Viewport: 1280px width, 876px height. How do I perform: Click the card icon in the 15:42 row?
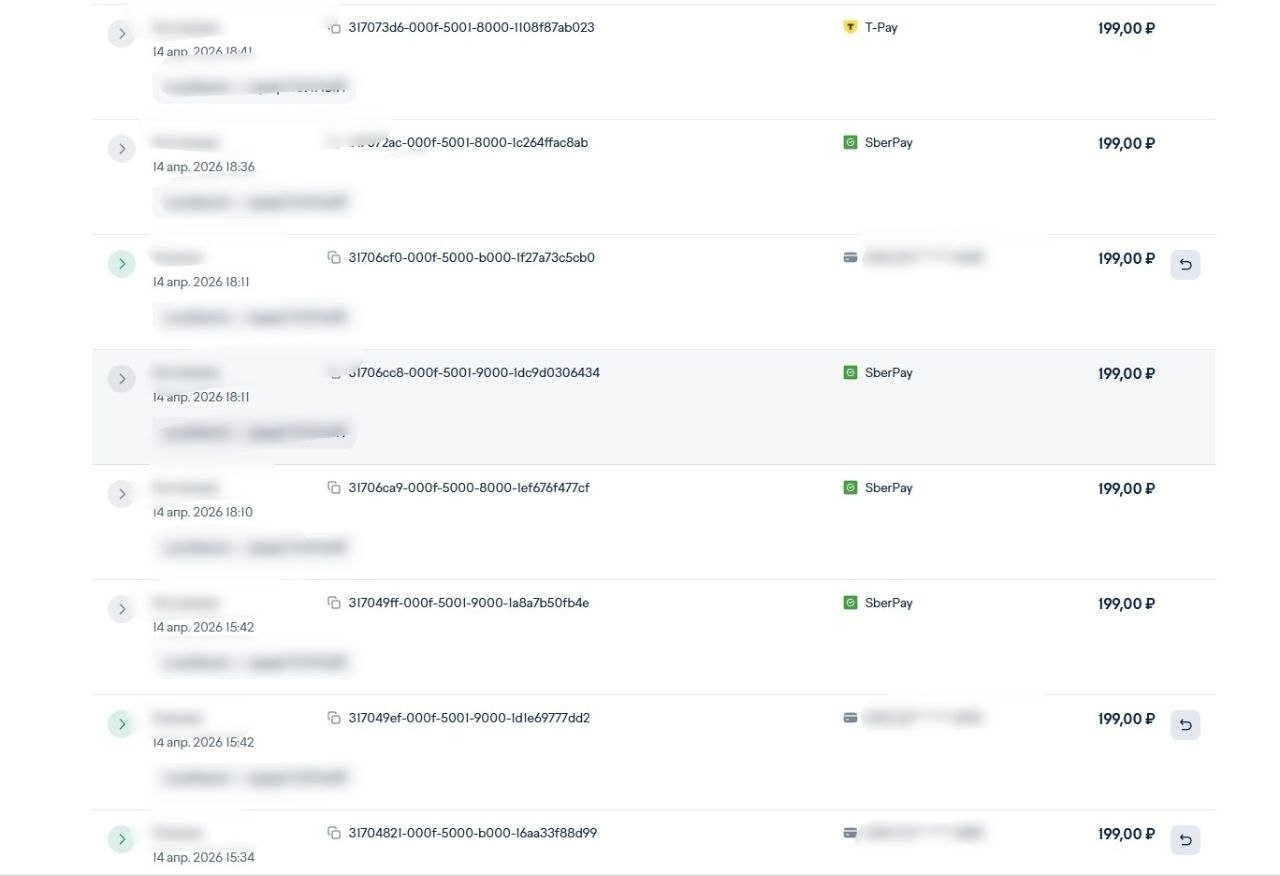click(850, 718)
